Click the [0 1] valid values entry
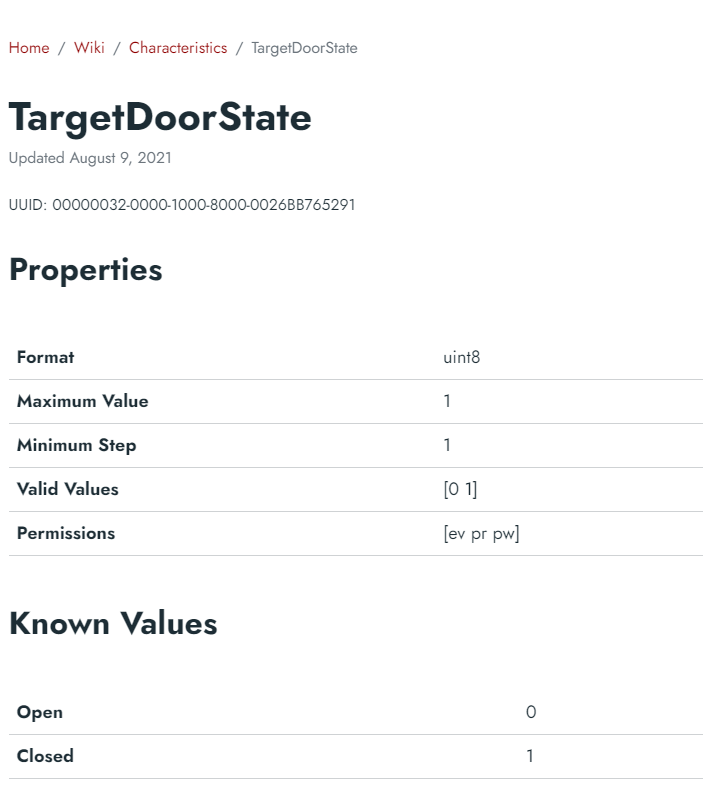The height and width of the screenshot is (810, 710). click(x=460, y=489)
